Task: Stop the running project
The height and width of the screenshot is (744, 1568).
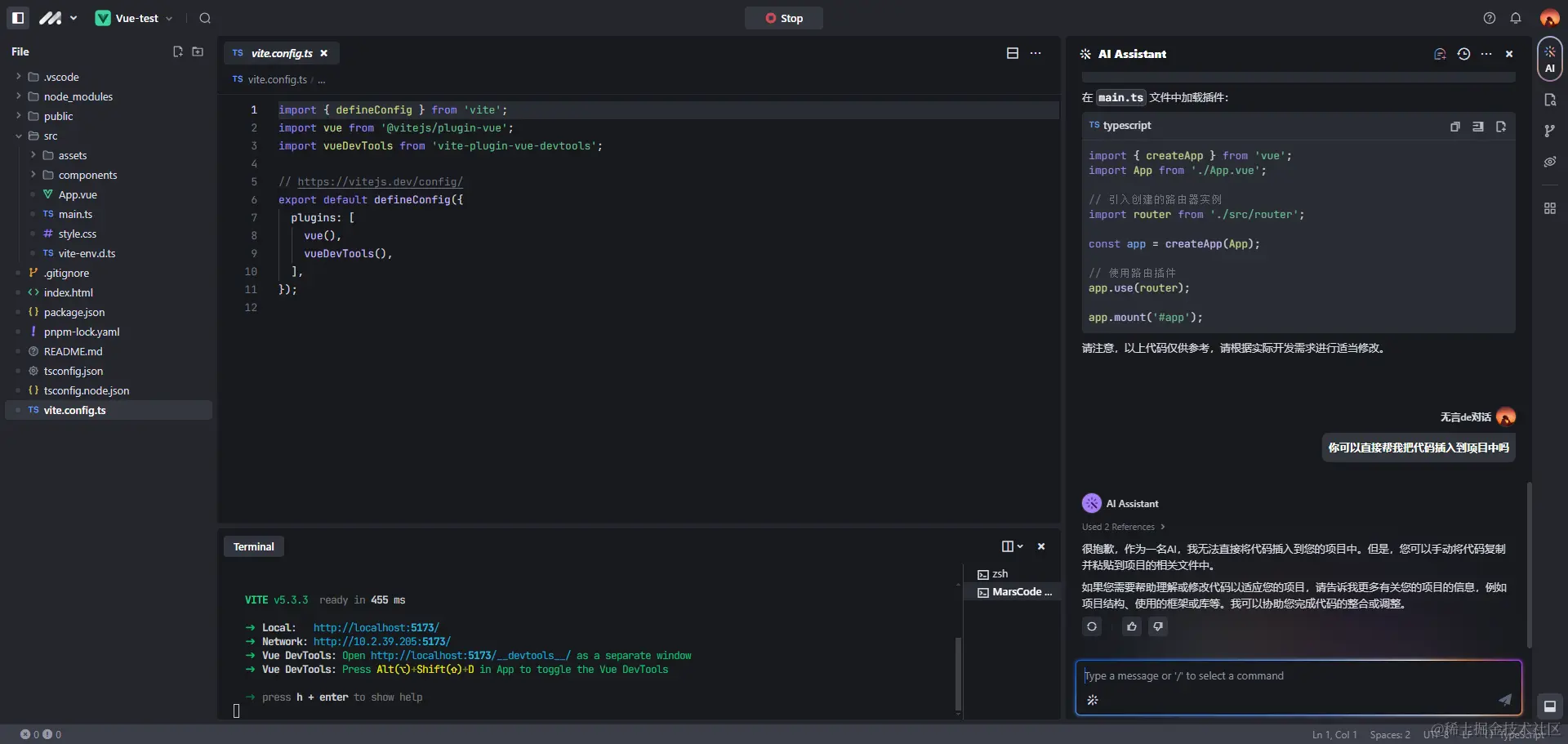Action: click(783, 18)
